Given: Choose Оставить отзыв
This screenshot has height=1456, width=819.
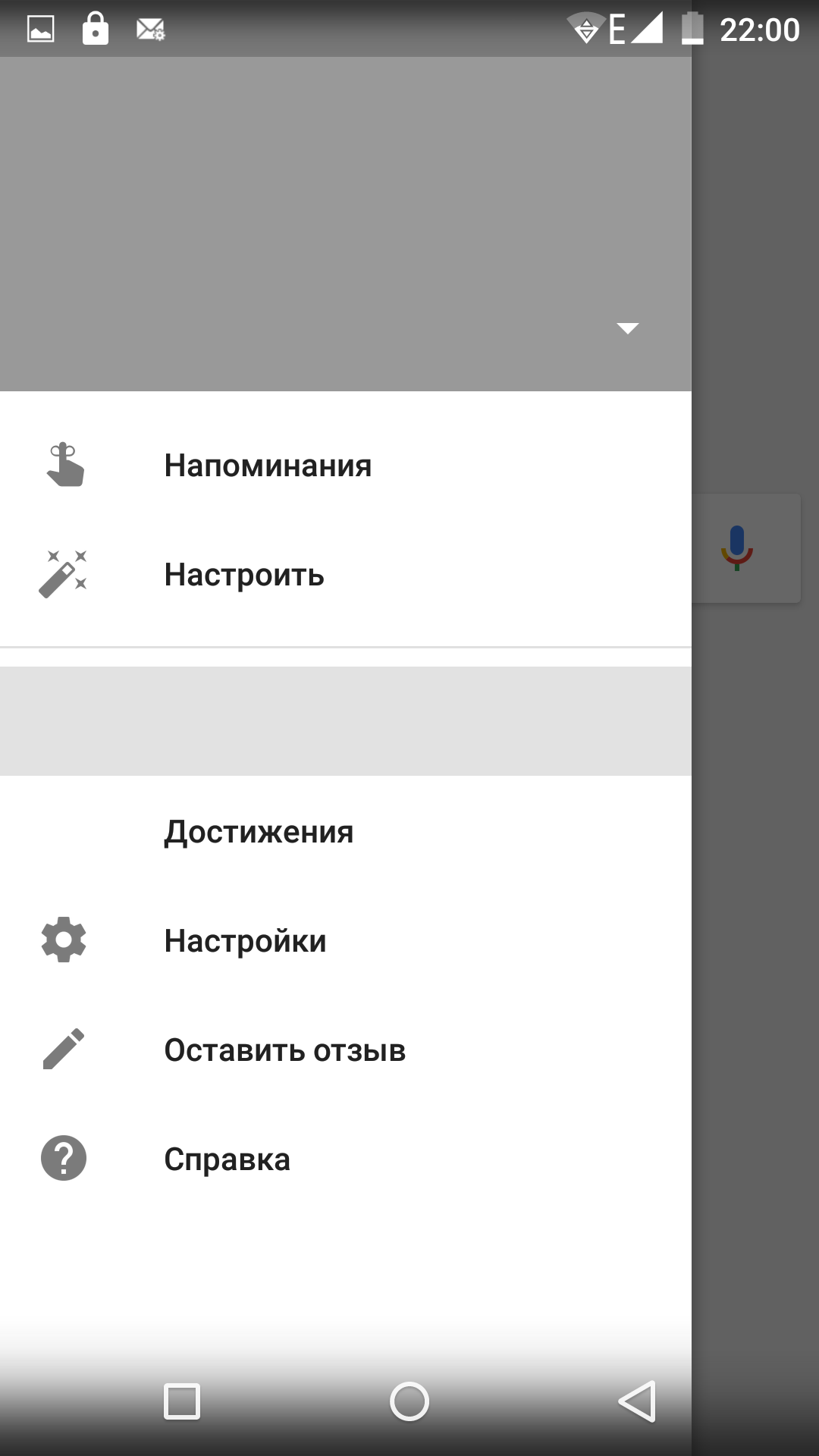Looking at the screenshot, I should (x=346, y=1050).
